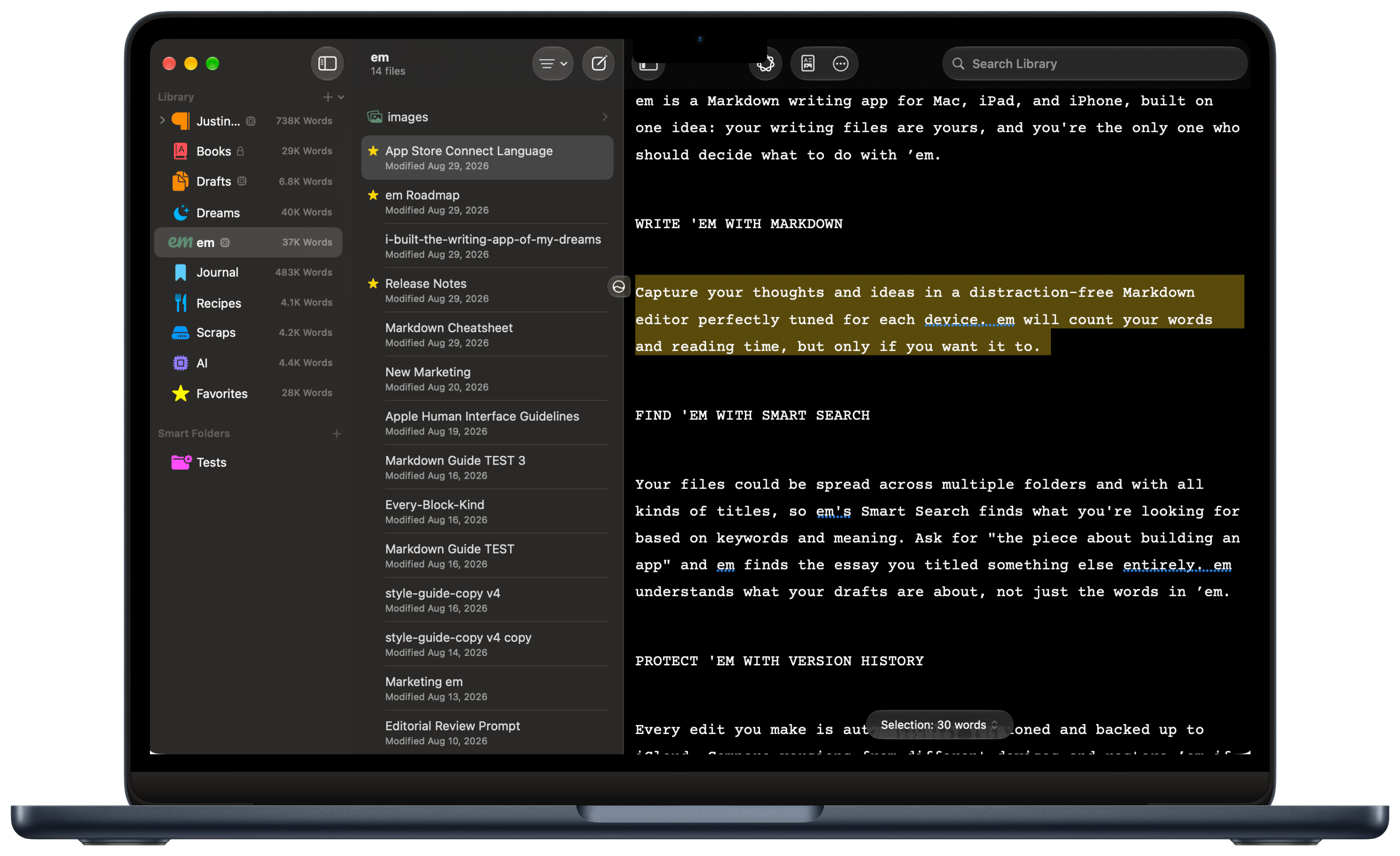
Task: Add a library folder with the plus icon
Action: 327,97
